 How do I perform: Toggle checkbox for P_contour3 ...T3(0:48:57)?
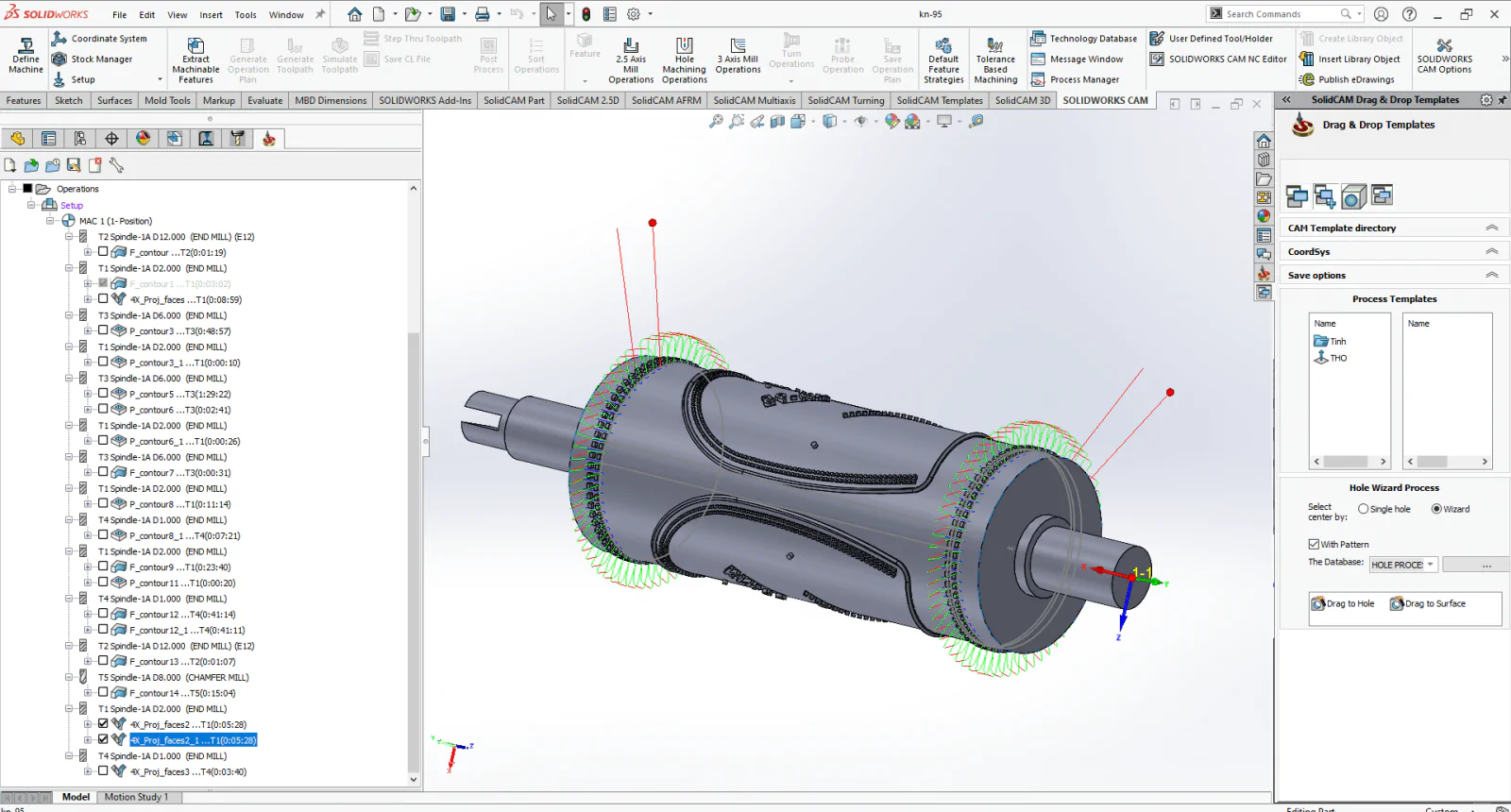pyautogui.click(x=103, y=330)
